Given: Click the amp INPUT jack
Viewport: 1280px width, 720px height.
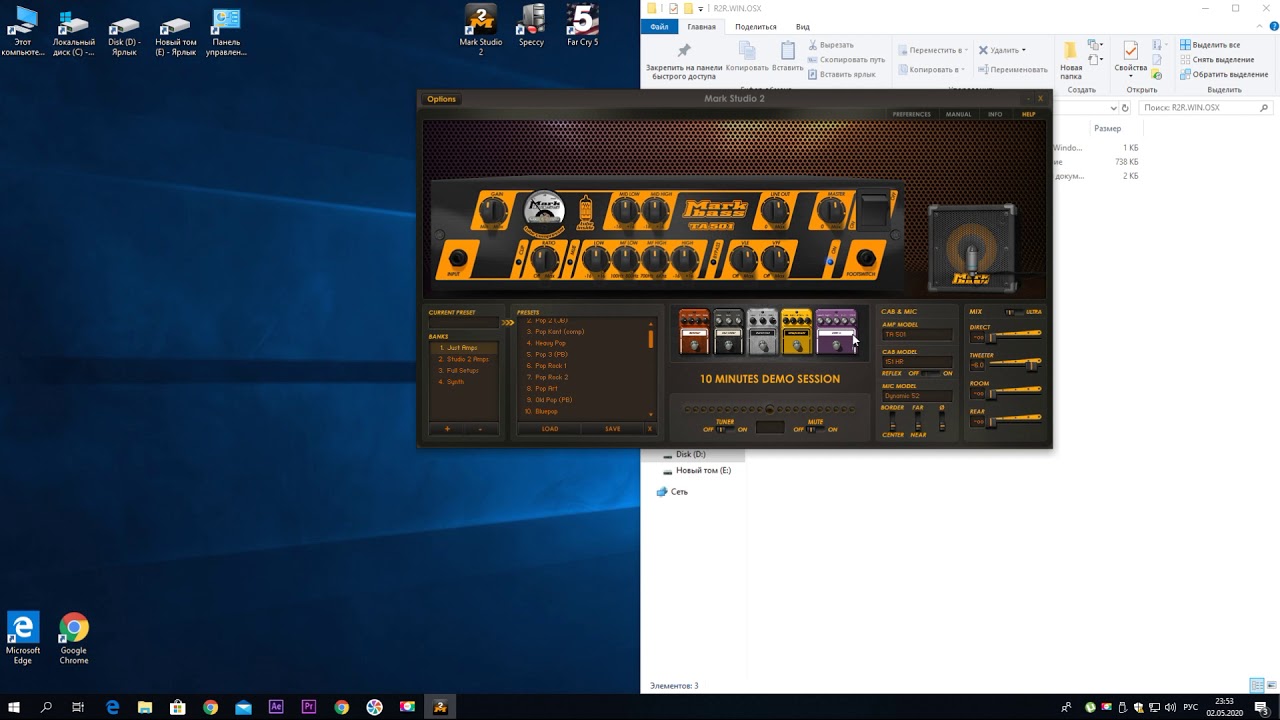Looking at the screenshot, I should (x=457, y=258).
